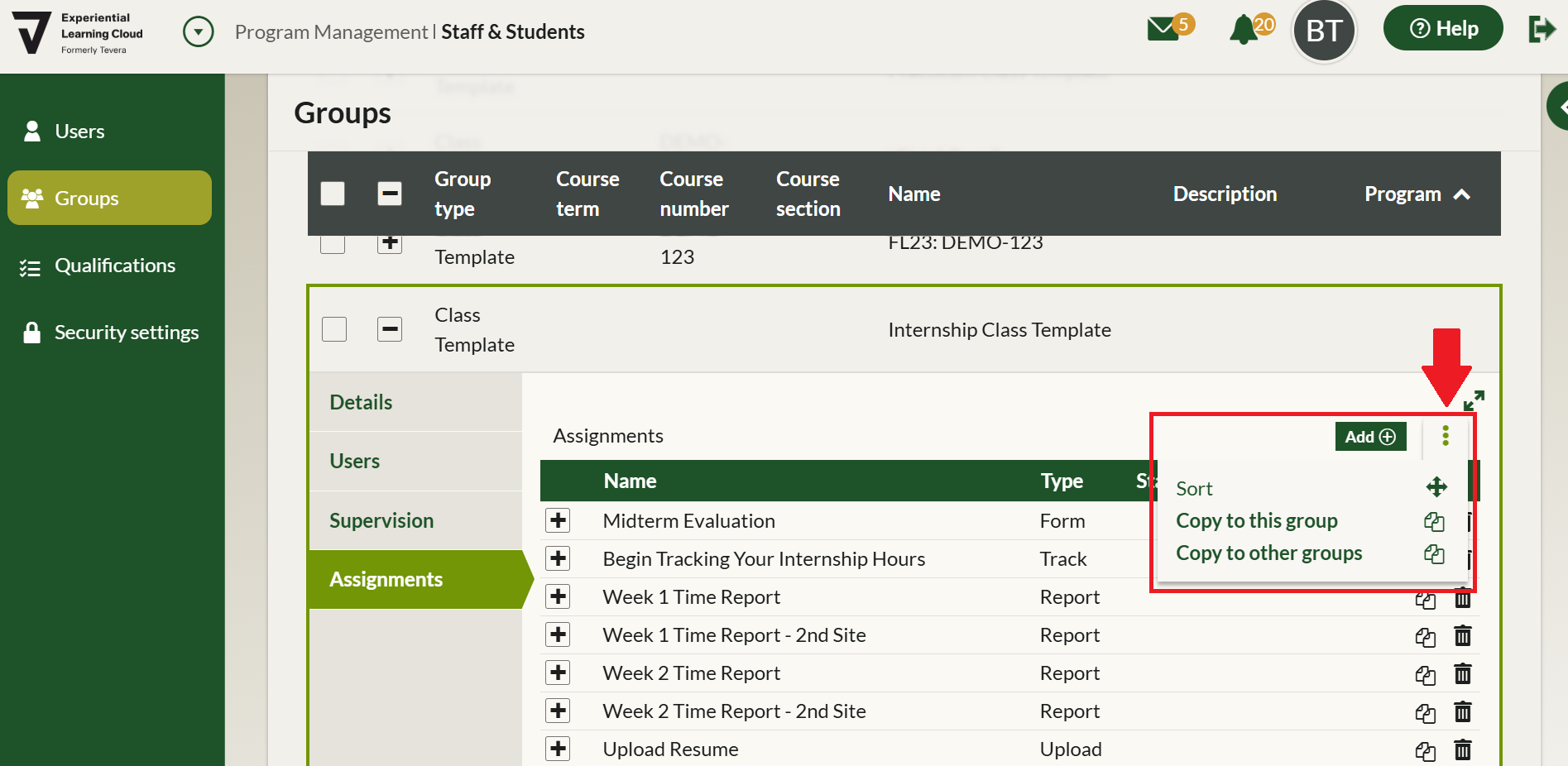Screen dimensions: 1568x766
Task: Delete the Week 2 Time Report assignment
Action: coord(1463,674)
